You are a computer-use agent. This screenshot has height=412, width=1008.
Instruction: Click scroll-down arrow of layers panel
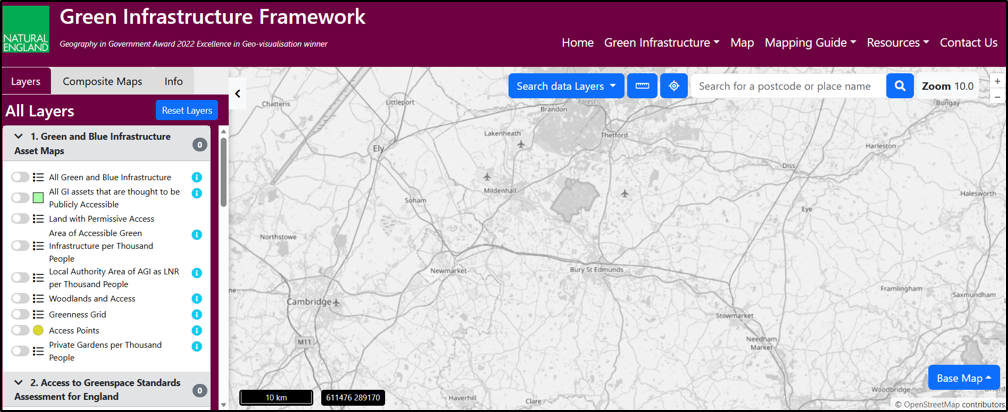223,405
